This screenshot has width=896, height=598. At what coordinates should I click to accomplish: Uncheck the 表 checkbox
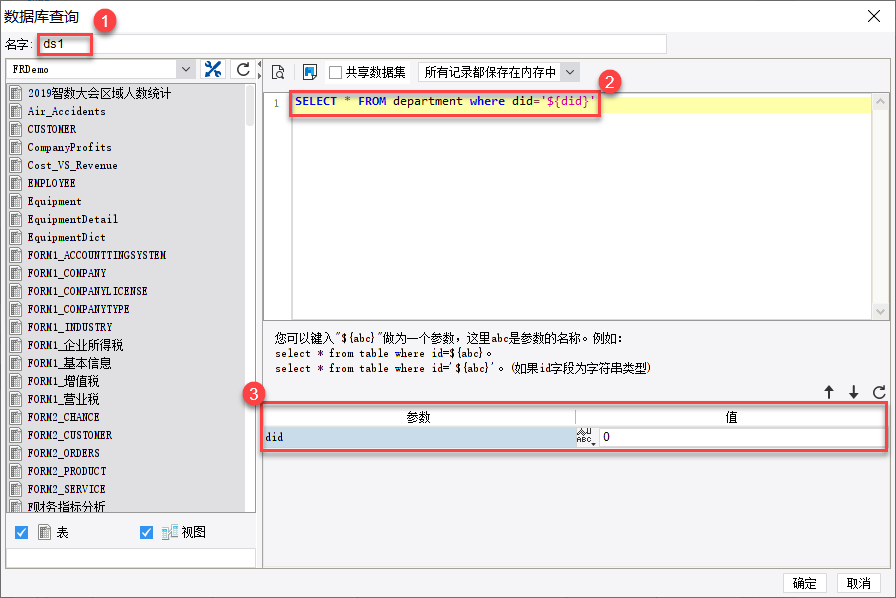(22, 532)
